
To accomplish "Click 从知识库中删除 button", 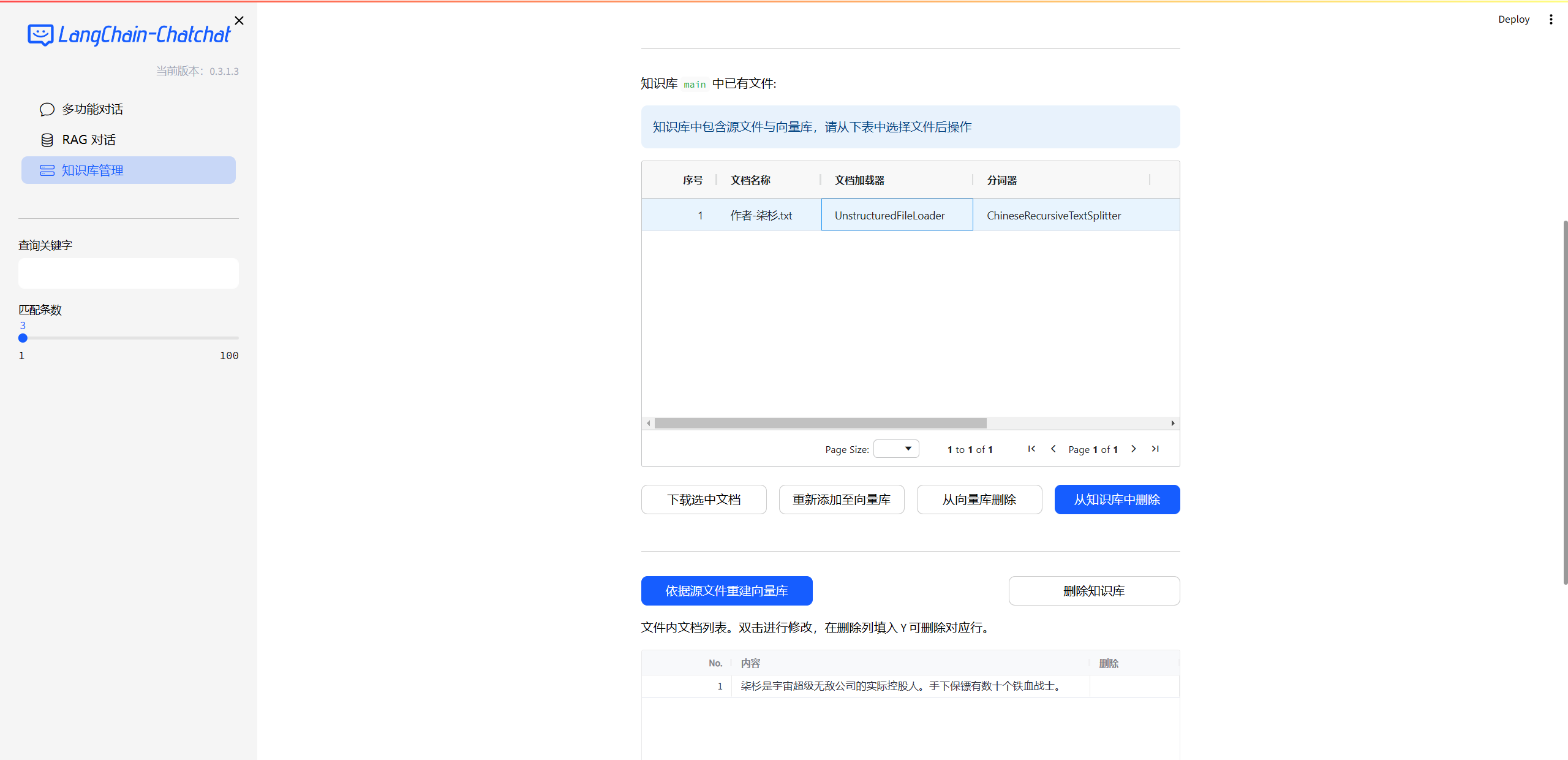I will (1117, 500).
